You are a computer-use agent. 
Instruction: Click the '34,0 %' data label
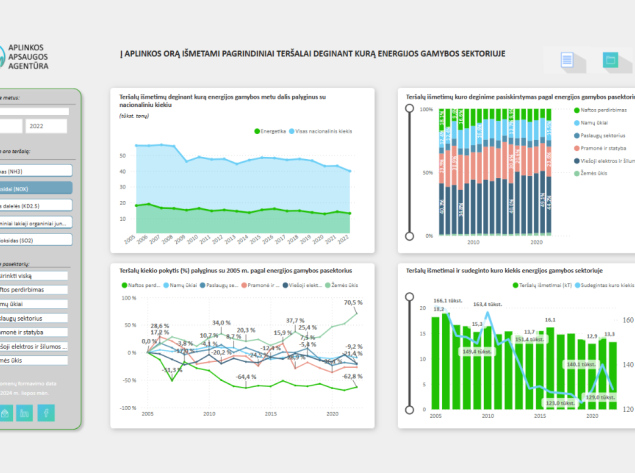(221, 323)
